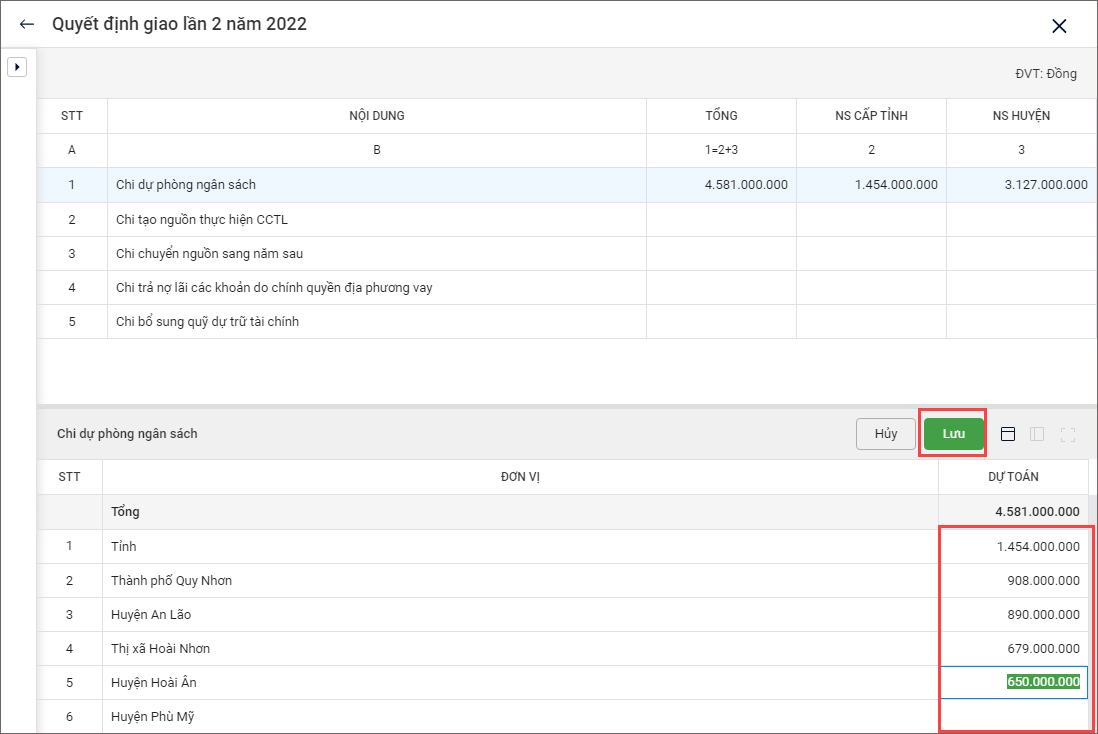1098x734 pixels.
Task: Switch to horizontal split layout icon
Action: (1008, 434)
